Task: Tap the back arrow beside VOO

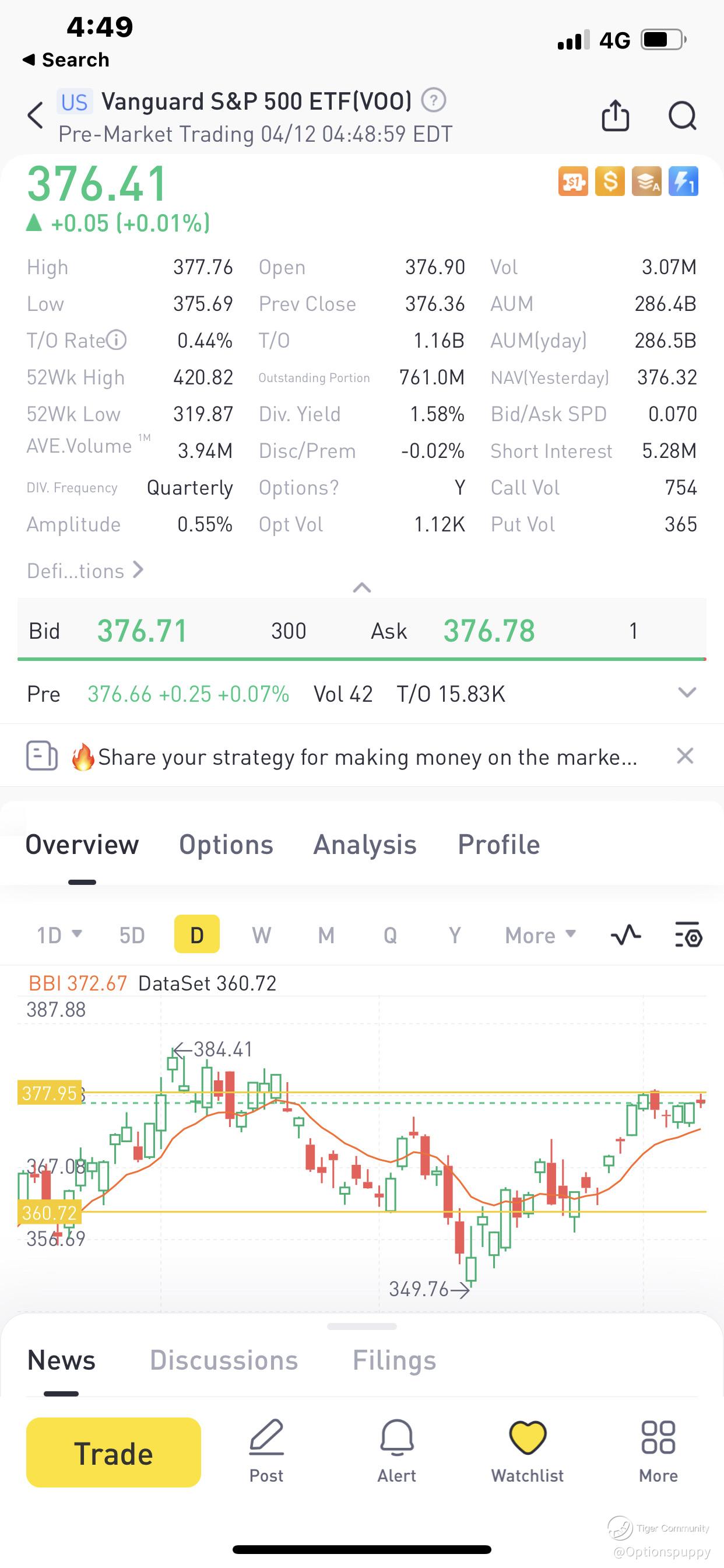Action: 36,115
